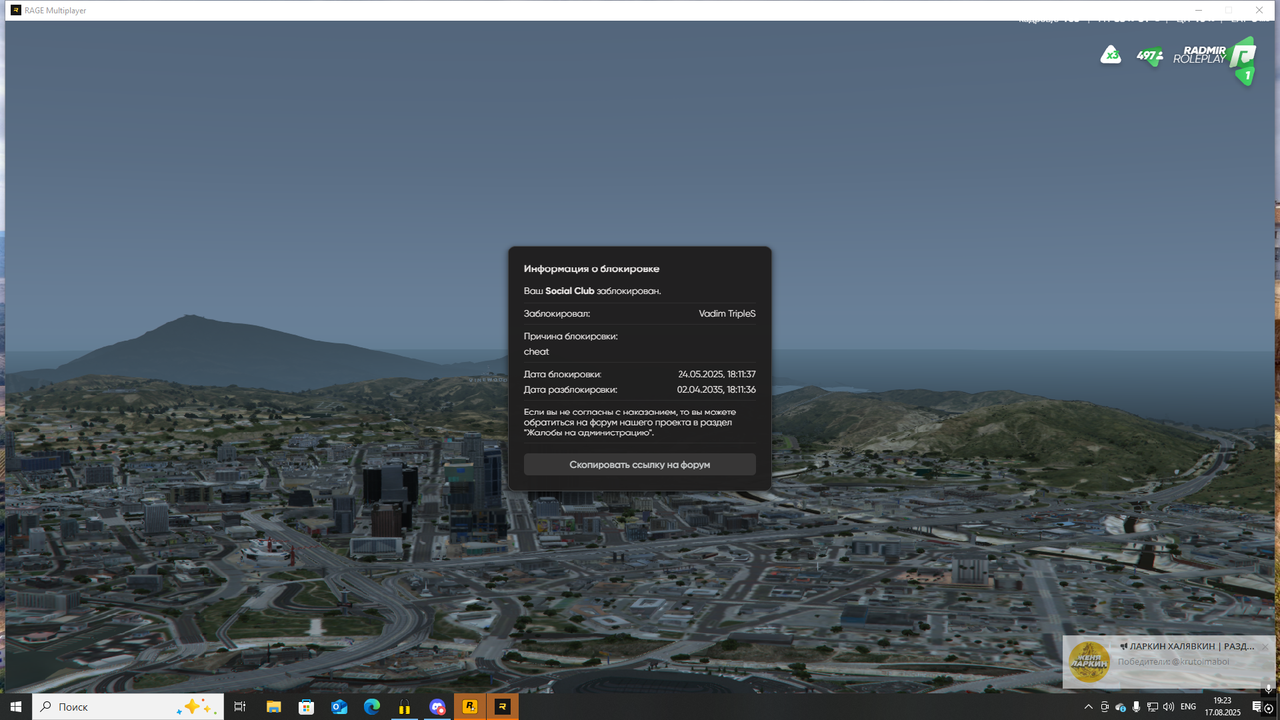The width and height of the screenshot is (1280, 720).
Task: Open Microsoft Store from the taskbar
Action: [x=306, y=706]
